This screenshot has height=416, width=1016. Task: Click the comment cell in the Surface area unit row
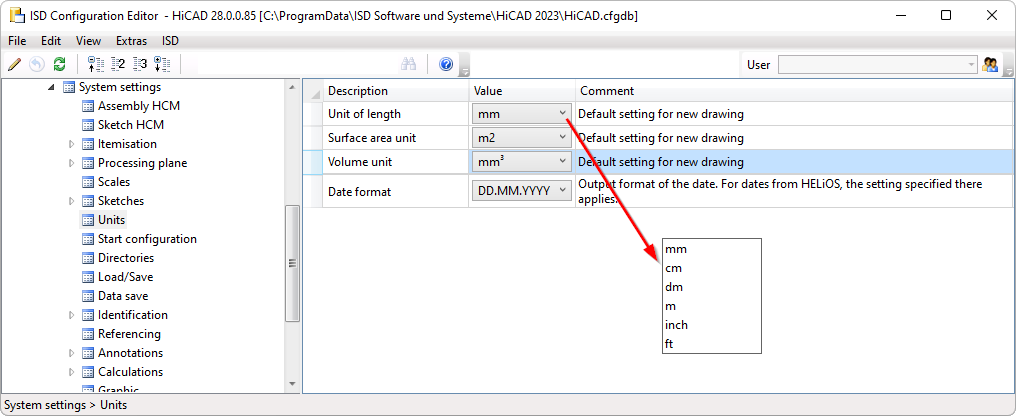[x=794, y=138]
